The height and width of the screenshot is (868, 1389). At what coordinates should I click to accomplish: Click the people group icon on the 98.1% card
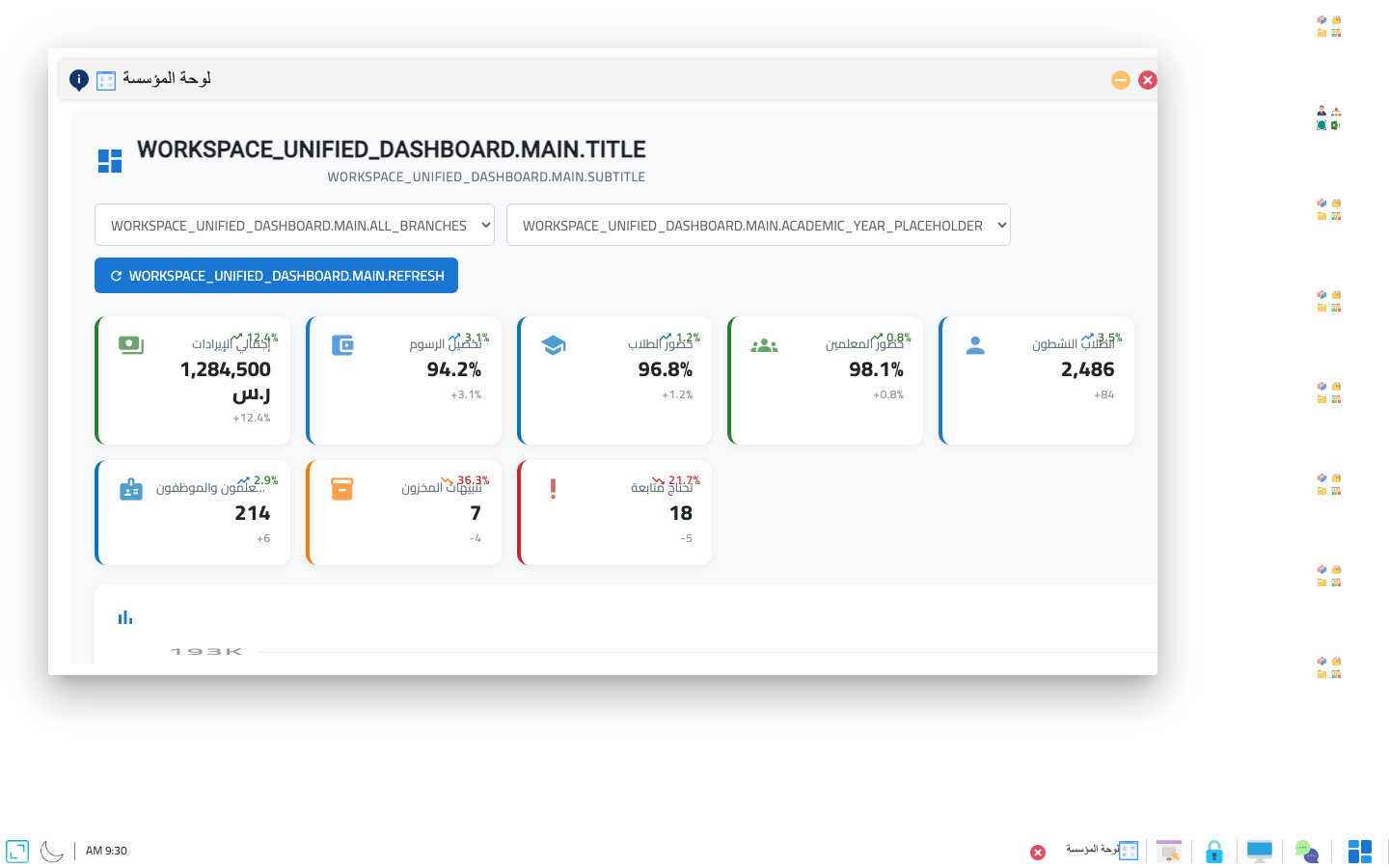point(764,345)
